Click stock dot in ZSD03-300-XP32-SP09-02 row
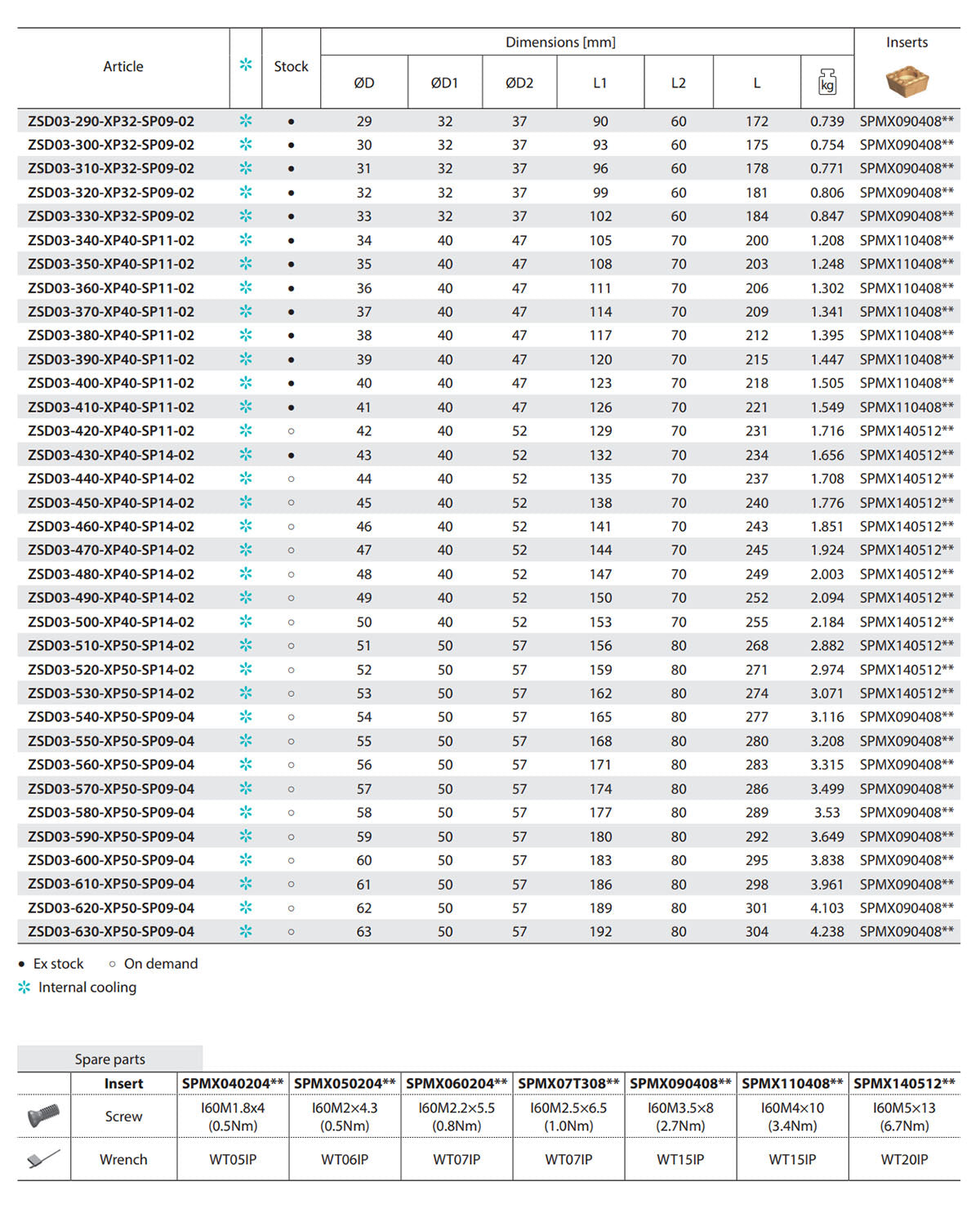Image resolution: width=980 pixels, height=1213 pixels. [x=292, y=145]
